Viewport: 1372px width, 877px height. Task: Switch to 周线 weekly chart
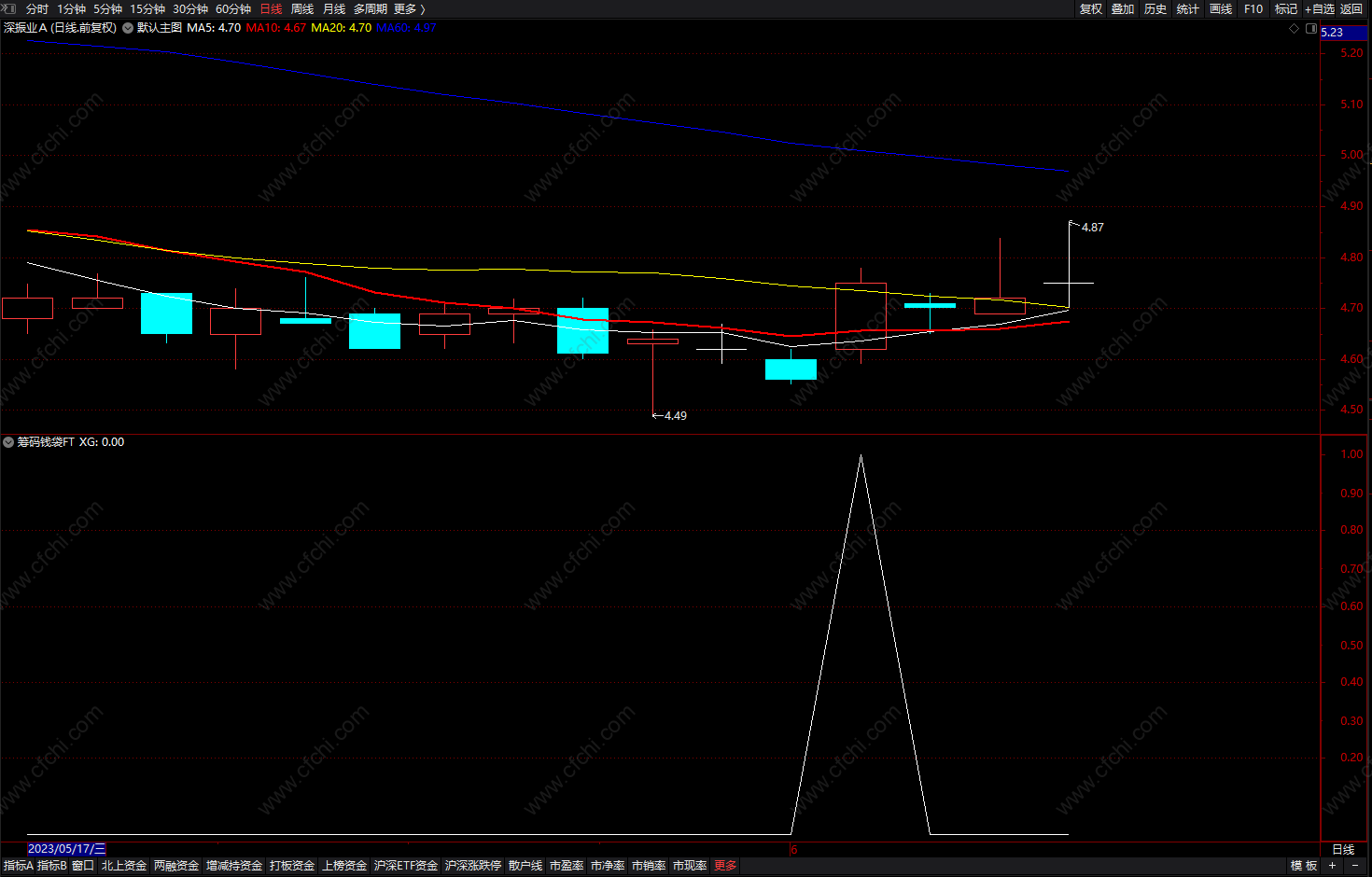[x=302, y=8]
